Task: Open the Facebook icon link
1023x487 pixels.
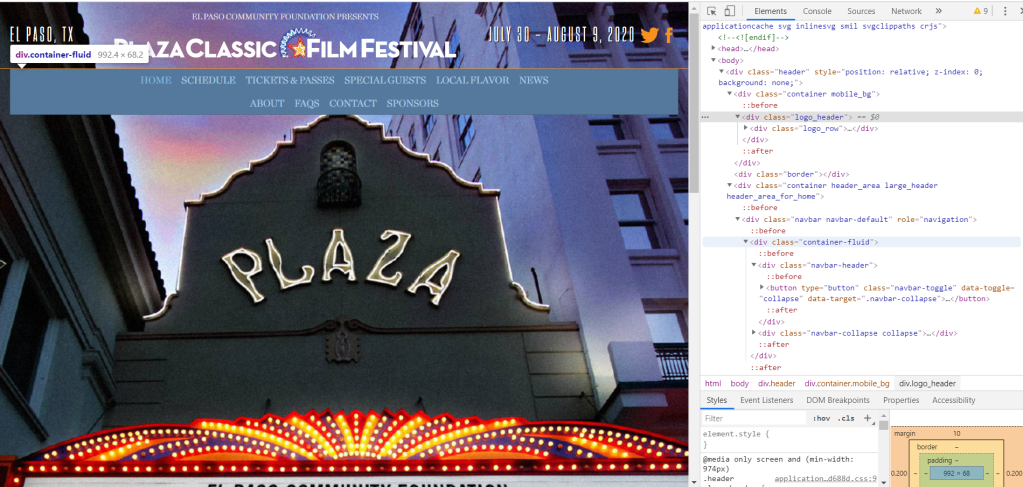Action: (669, 35)
